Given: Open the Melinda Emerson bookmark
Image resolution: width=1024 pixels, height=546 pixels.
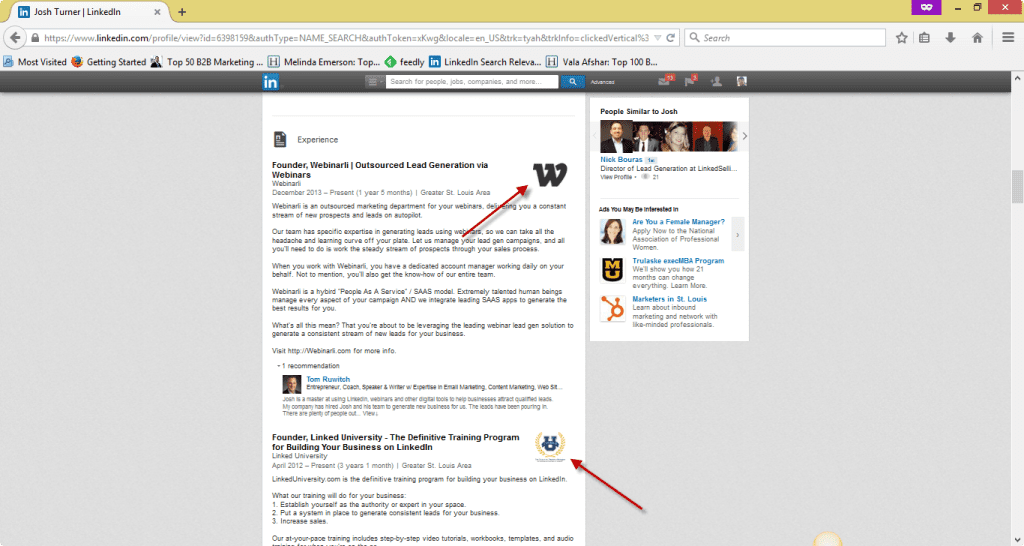Looking at the screenshot, I should coord(324,62).
